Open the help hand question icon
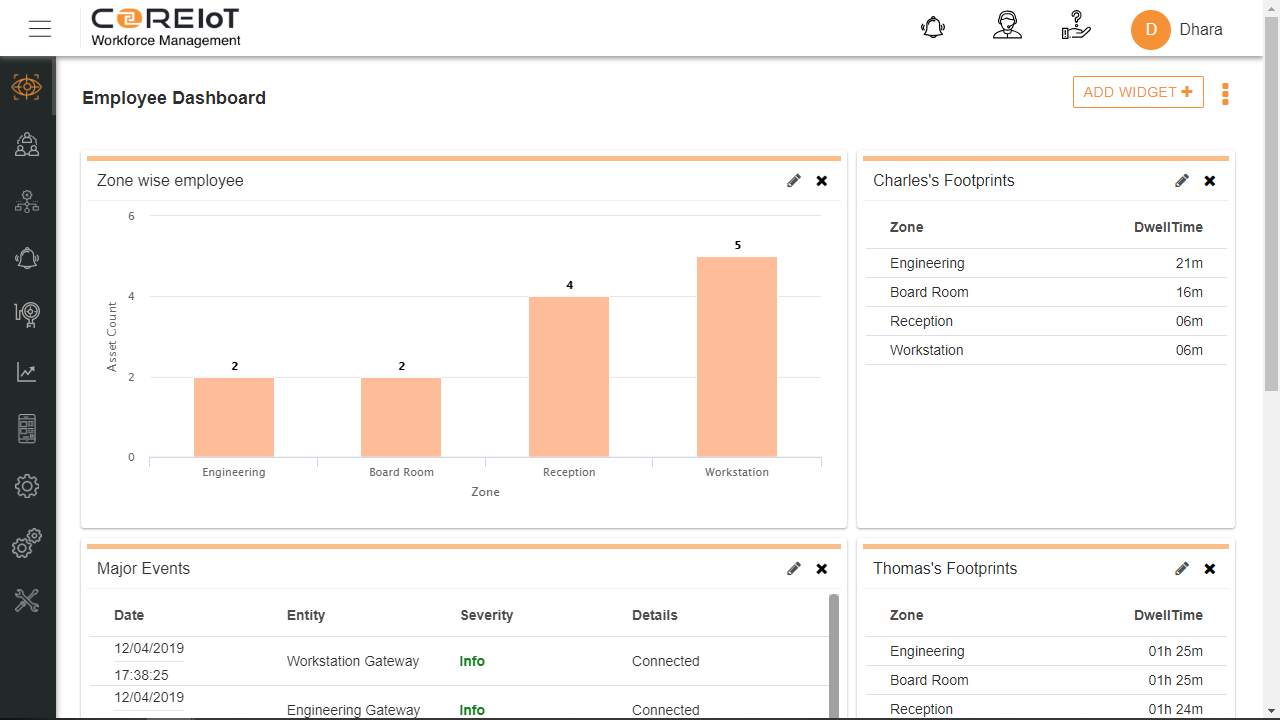1280x720 pixels. (x=1076, y=27)
